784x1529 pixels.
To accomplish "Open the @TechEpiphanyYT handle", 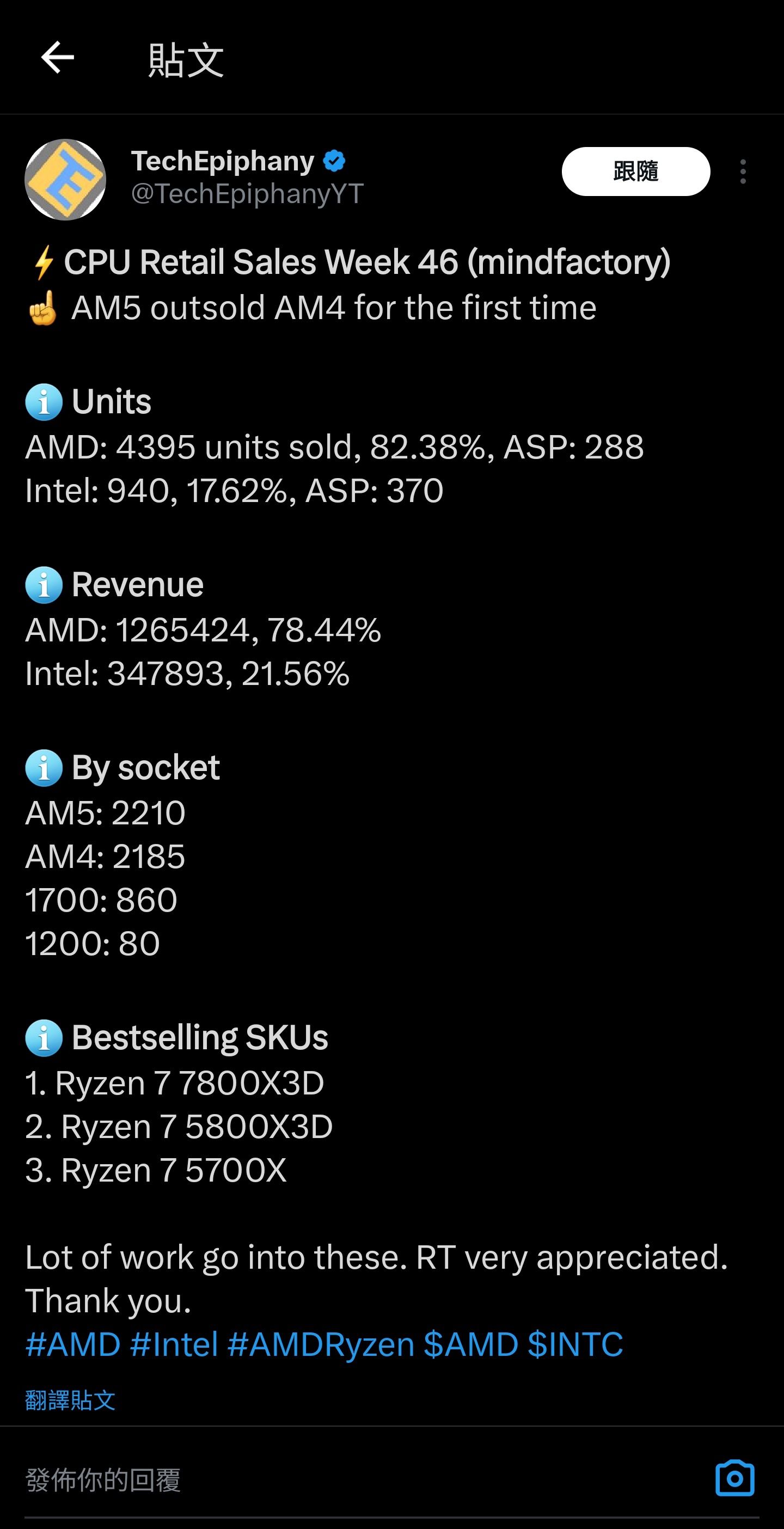I will (247, 193).
